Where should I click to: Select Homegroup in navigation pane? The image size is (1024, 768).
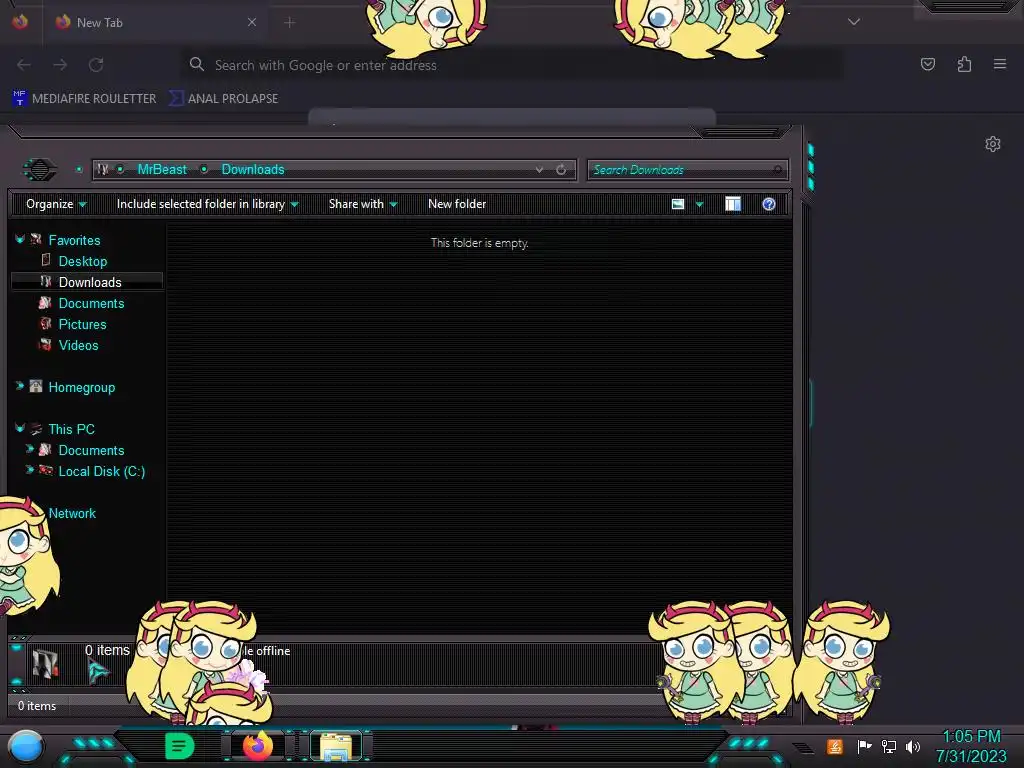point(82,387)
